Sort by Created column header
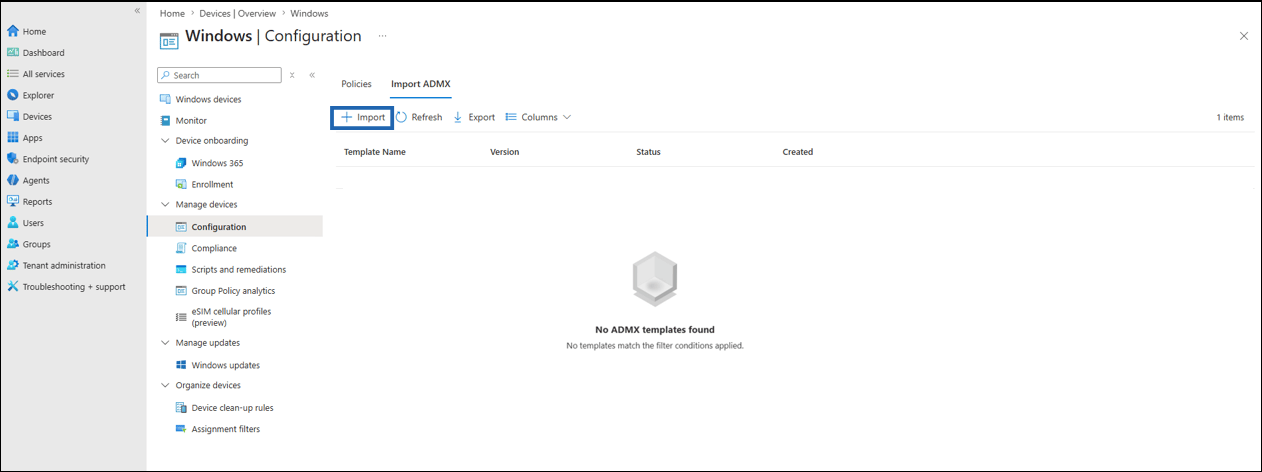This screenshot has height=472, width=1262. click(x=798, y=152)
